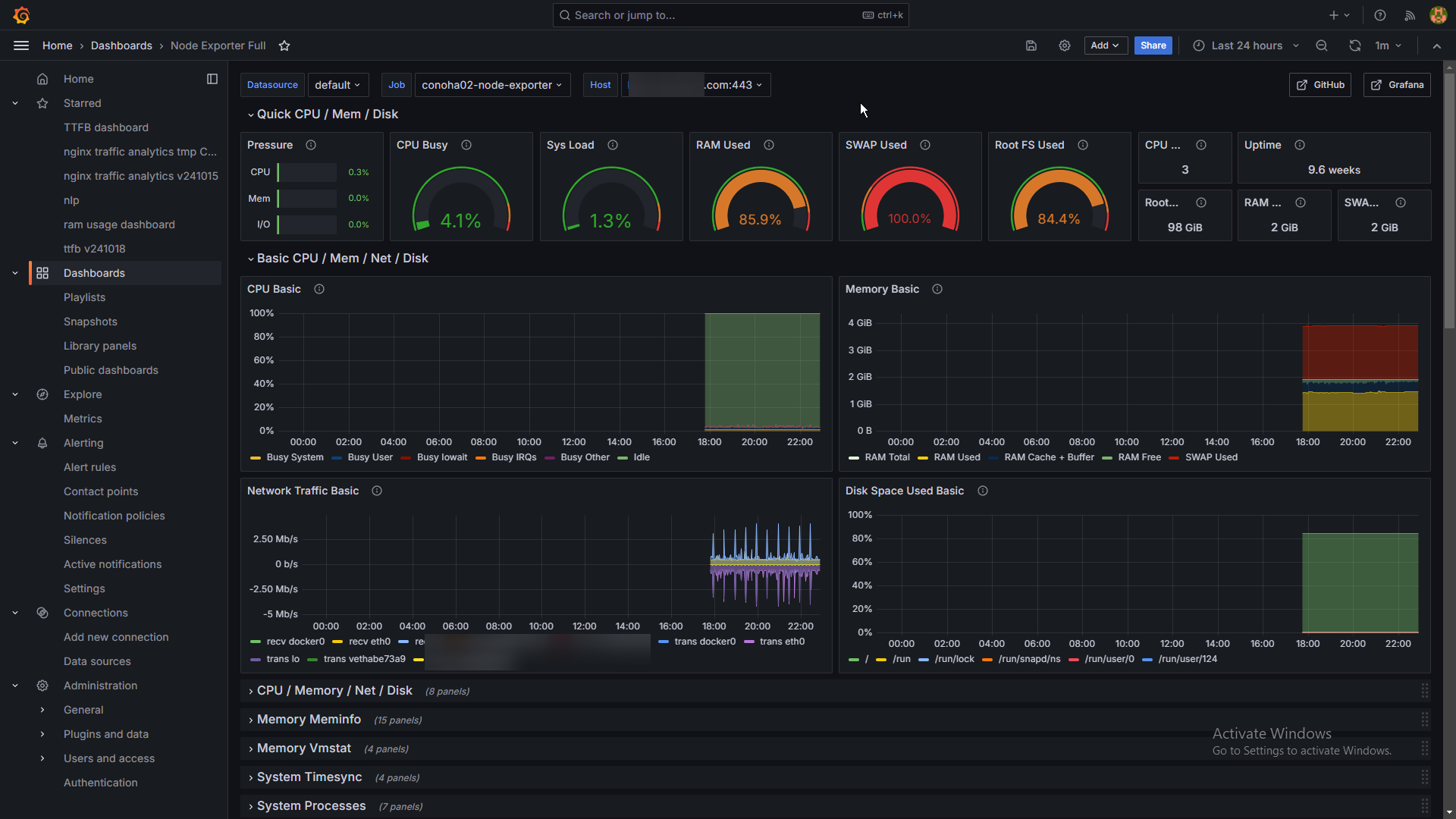Click the blue Share button
This screenshot has height=819, width=1456.
click(1153, 45)
